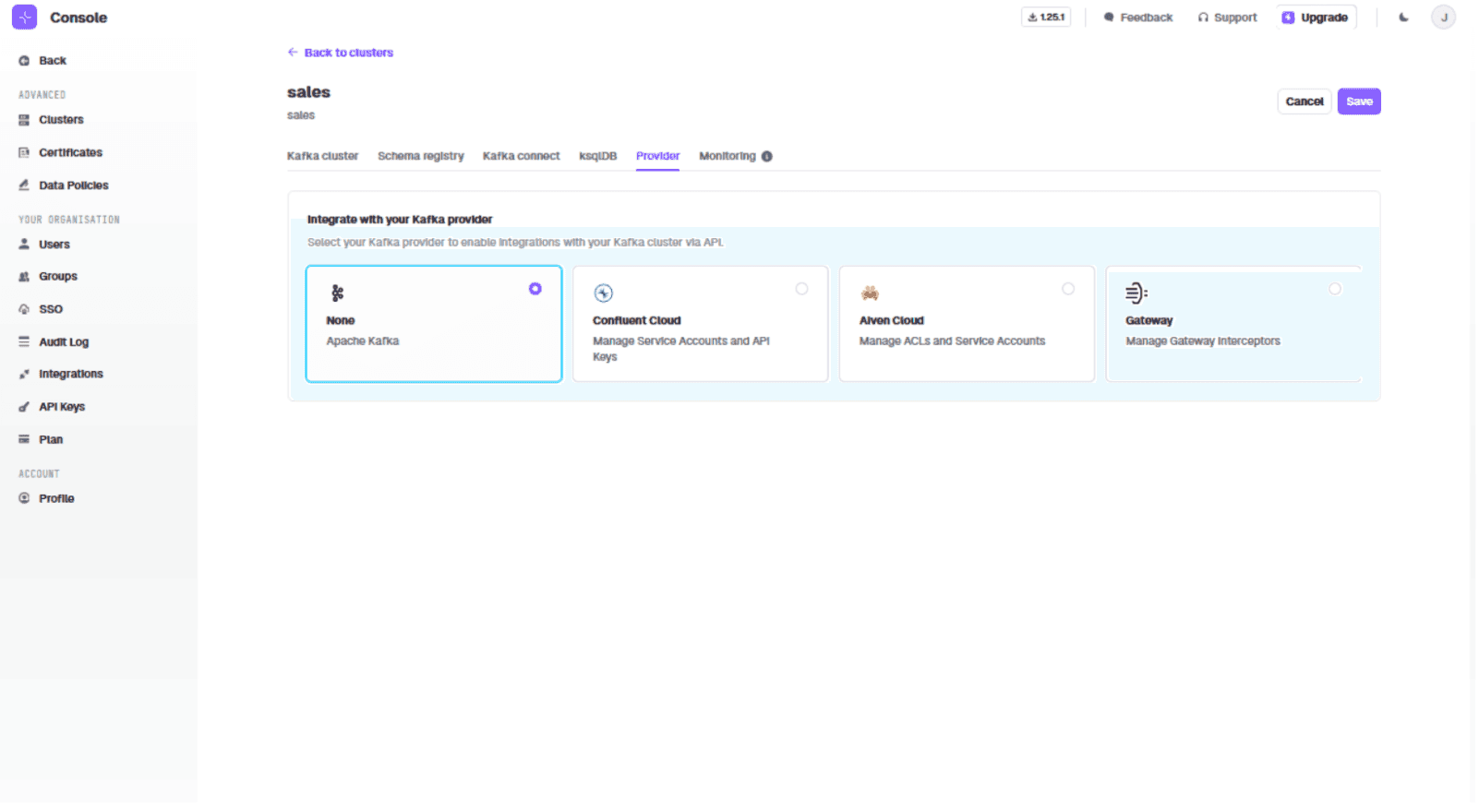1479x812 pixels.
Task: Follow the Back to clusters link
Action: tap(348, 54)
